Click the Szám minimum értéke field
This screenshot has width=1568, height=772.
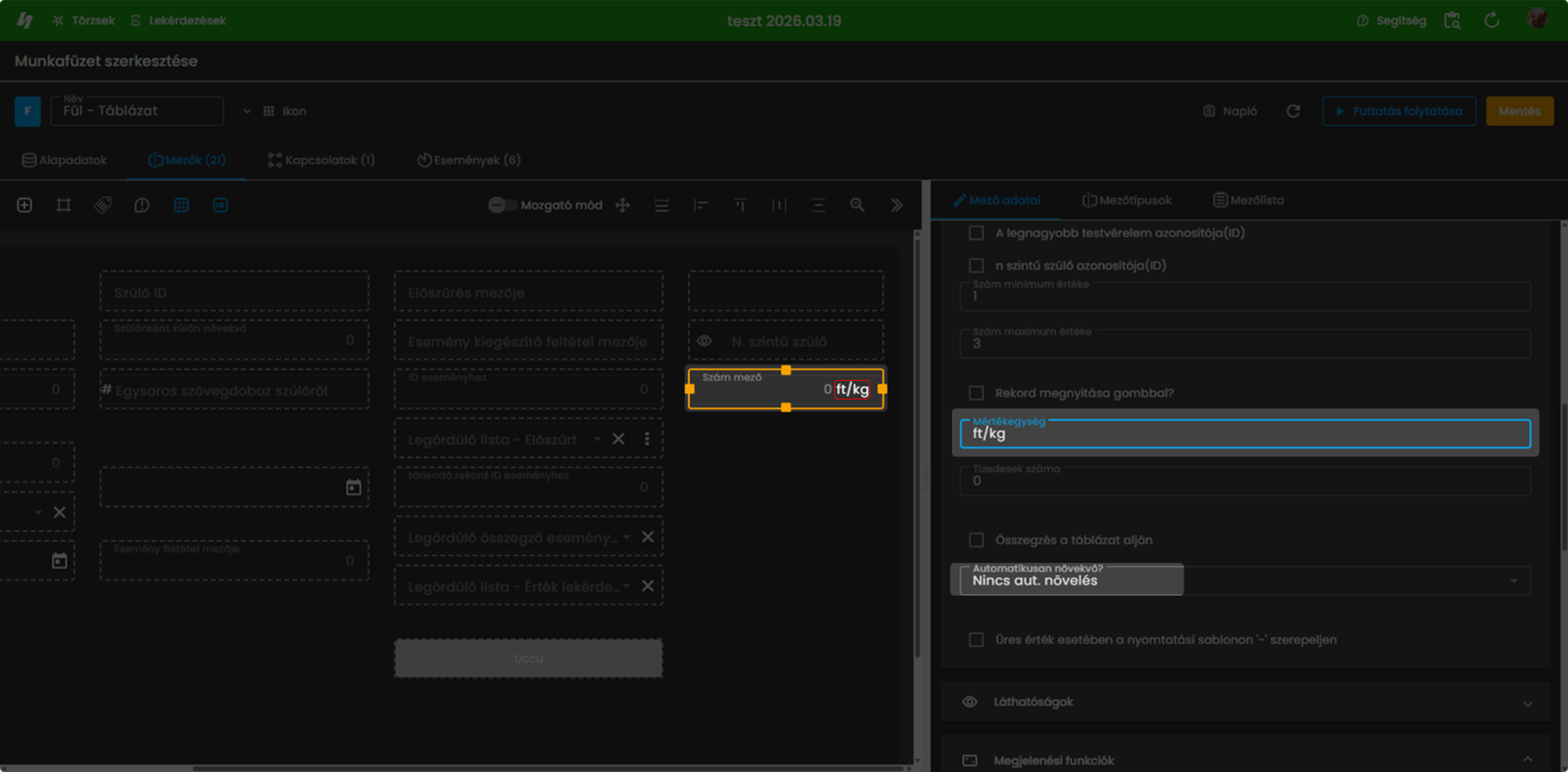coord(1245,295)
